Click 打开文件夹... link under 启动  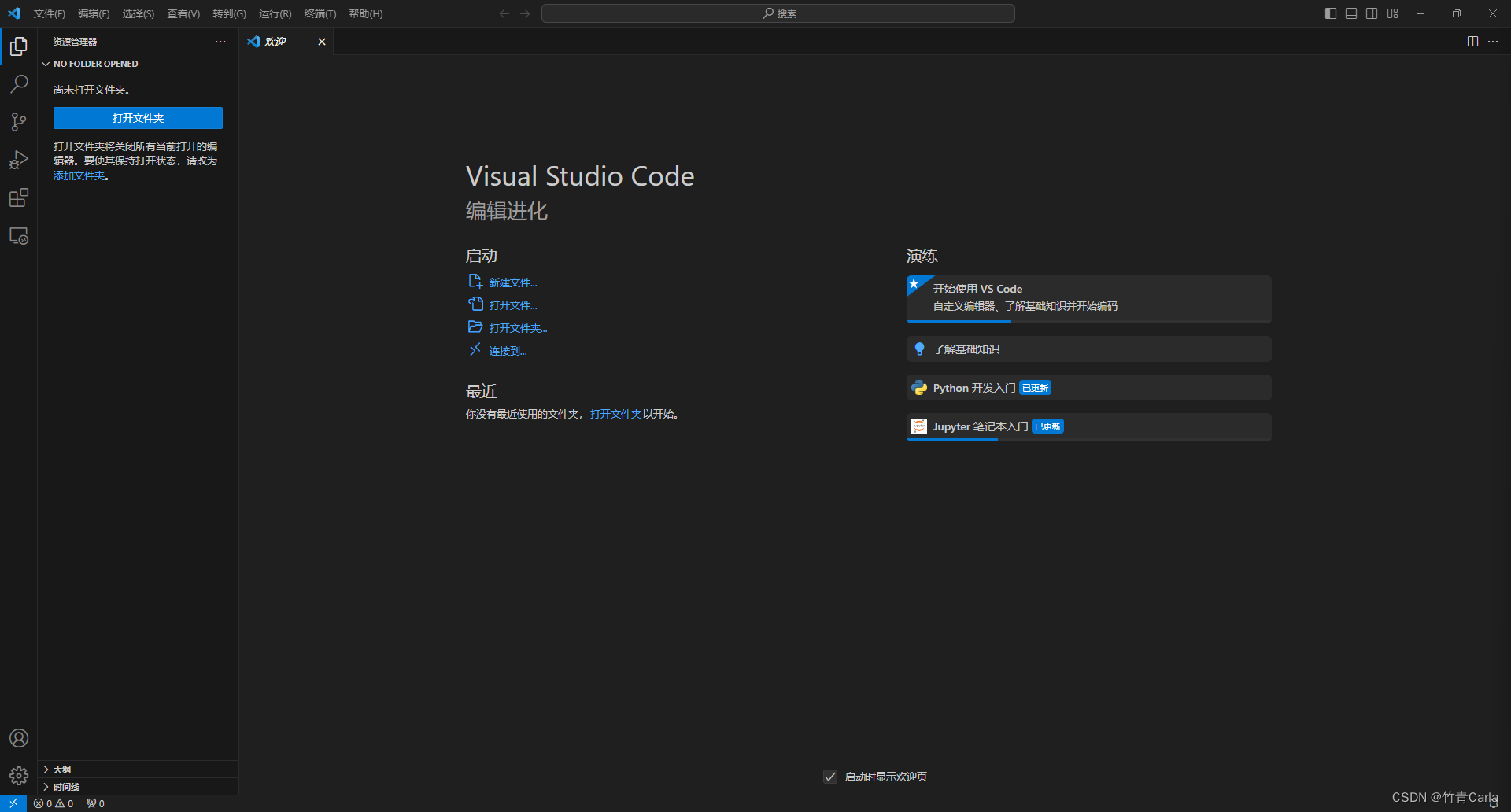[x=518, y=328]
